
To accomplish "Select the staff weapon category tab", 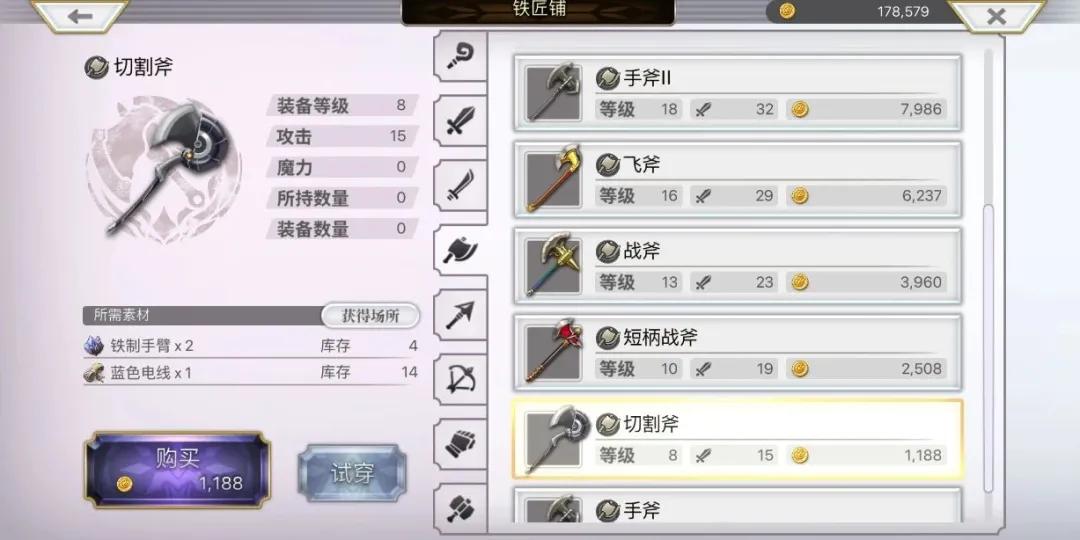I will (x=460, y=56).
